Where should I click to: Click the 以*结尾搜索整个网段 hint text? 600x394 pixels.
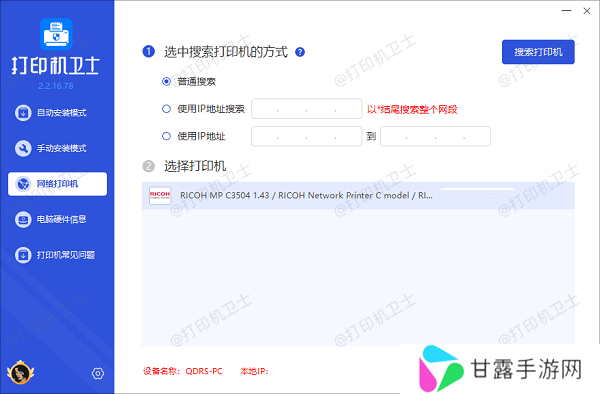click(412, 109)
